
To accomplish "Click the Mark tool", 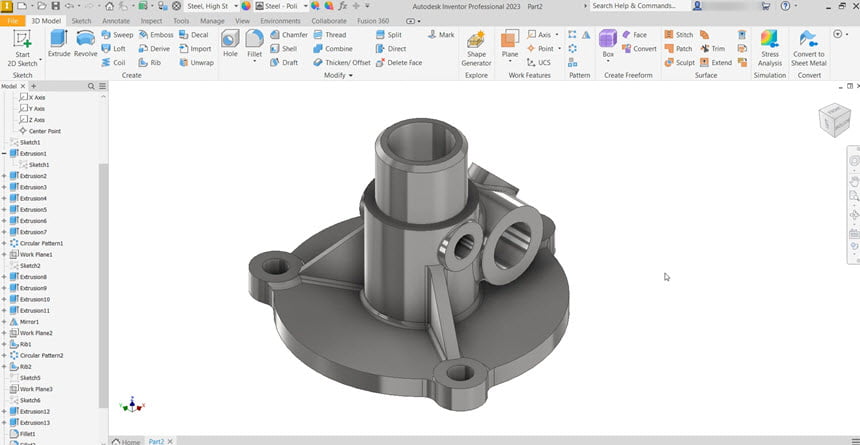I will [441, 35].
